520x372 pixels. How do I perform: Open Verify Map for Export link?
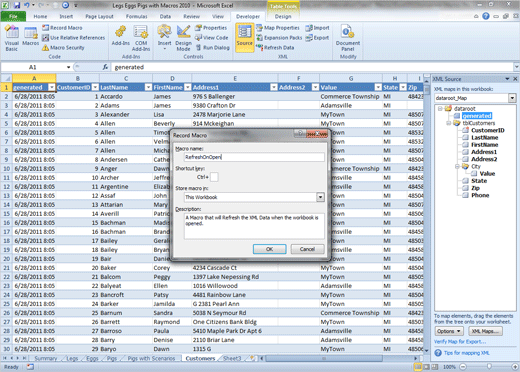point(460,342)
